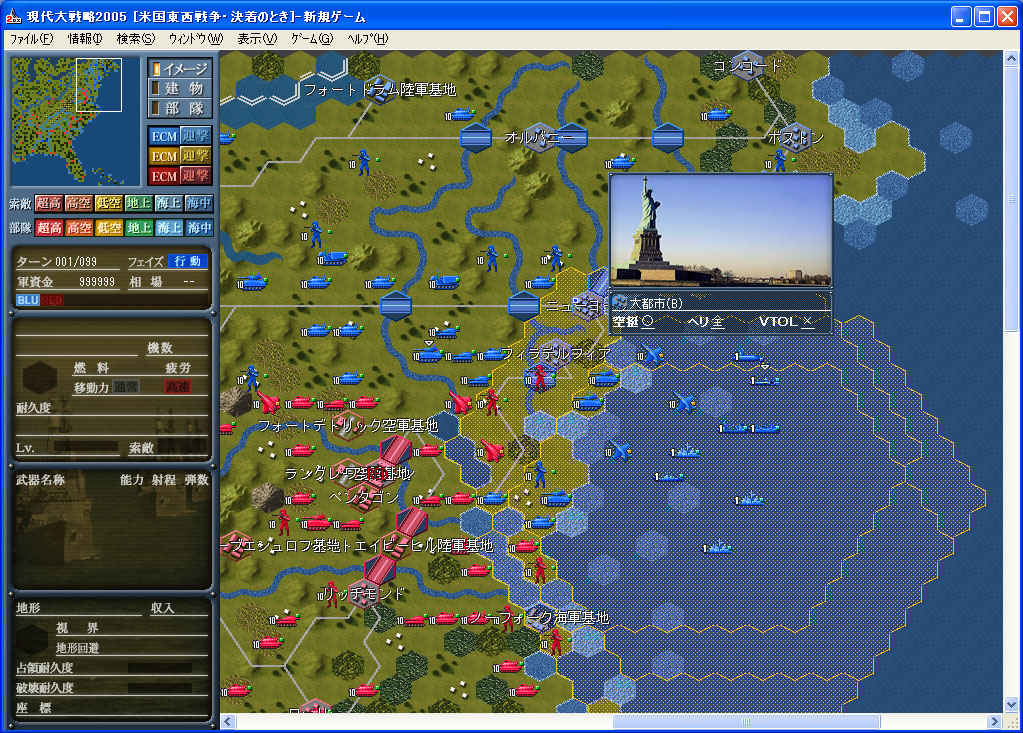Enable the イメージ display mode
The image size is (1023, 733).
(178, 69)
